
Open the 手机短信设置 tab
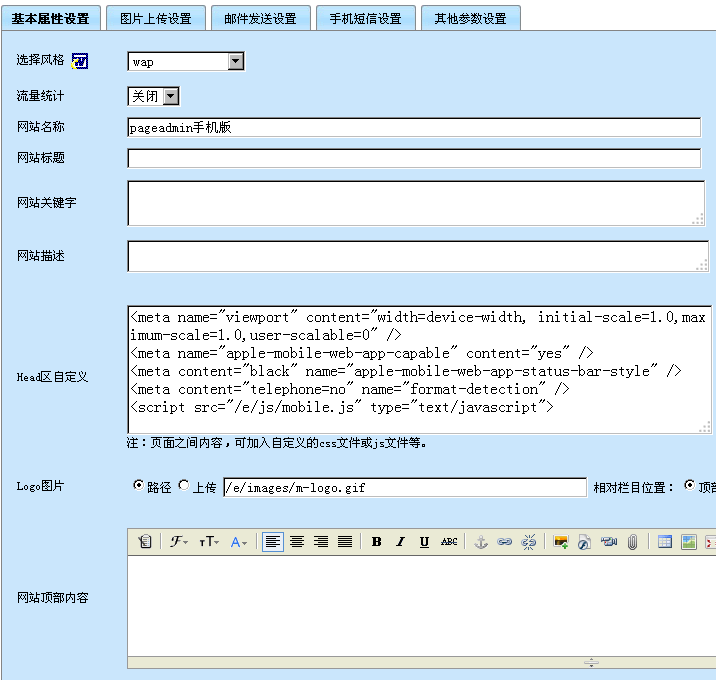[365, 18]
